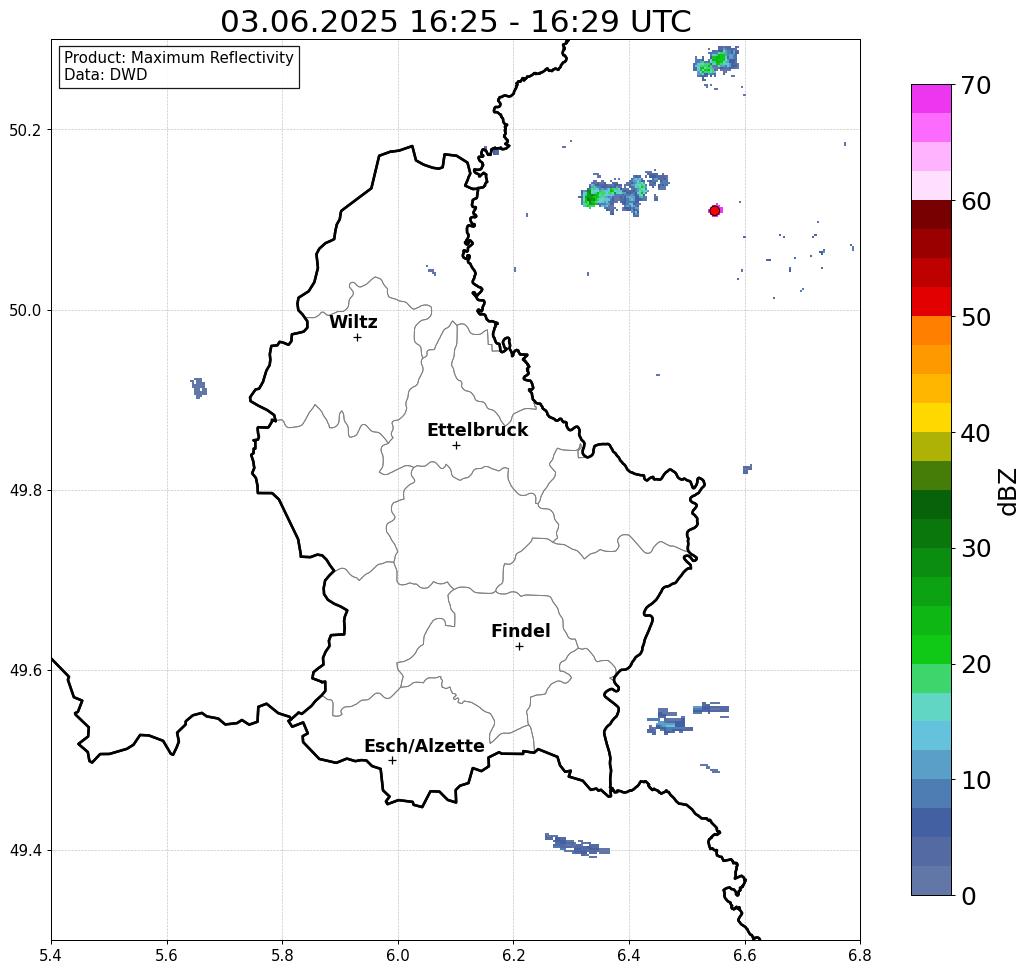1029x973 pixels.
Task: Click the longitude label 5.6
Action: click(167, 956)
